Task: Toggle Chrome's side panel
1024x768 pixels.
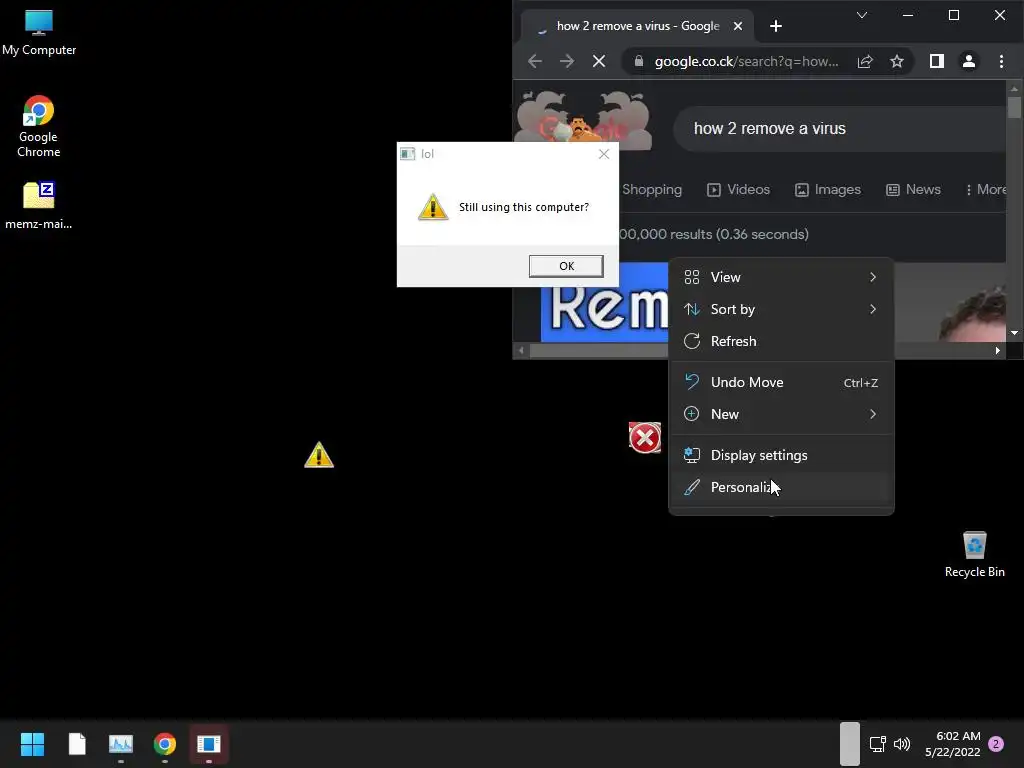Action: coord(936,61)
